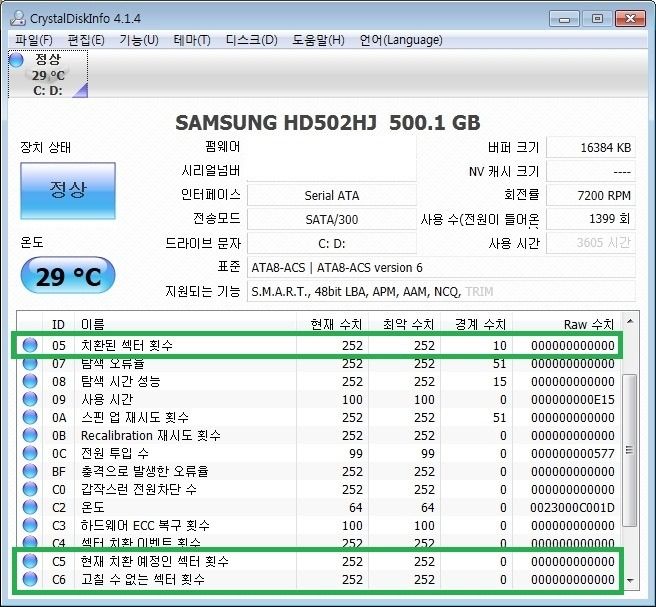656x607 pixels.
Task: Click the SATA/300 transfer mode field
Action: (332, 219)
